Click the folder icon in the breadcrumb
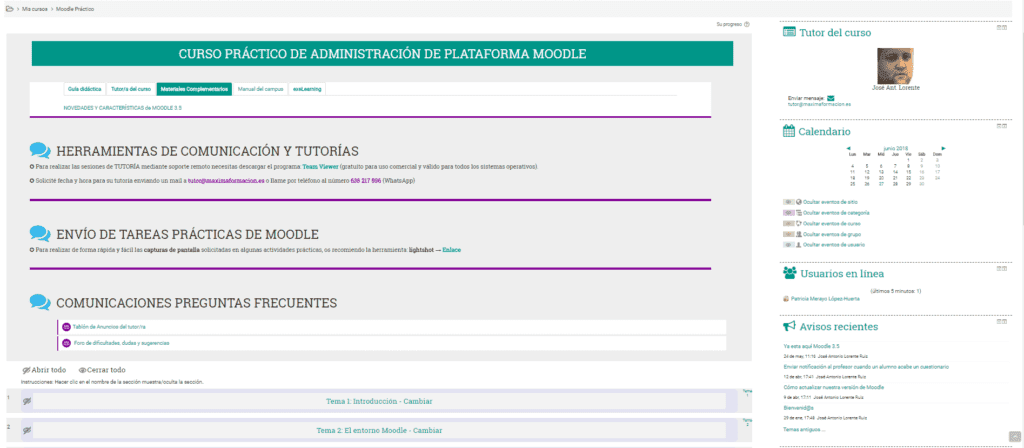Screen dimensions: 1024x448 (9, 9)
